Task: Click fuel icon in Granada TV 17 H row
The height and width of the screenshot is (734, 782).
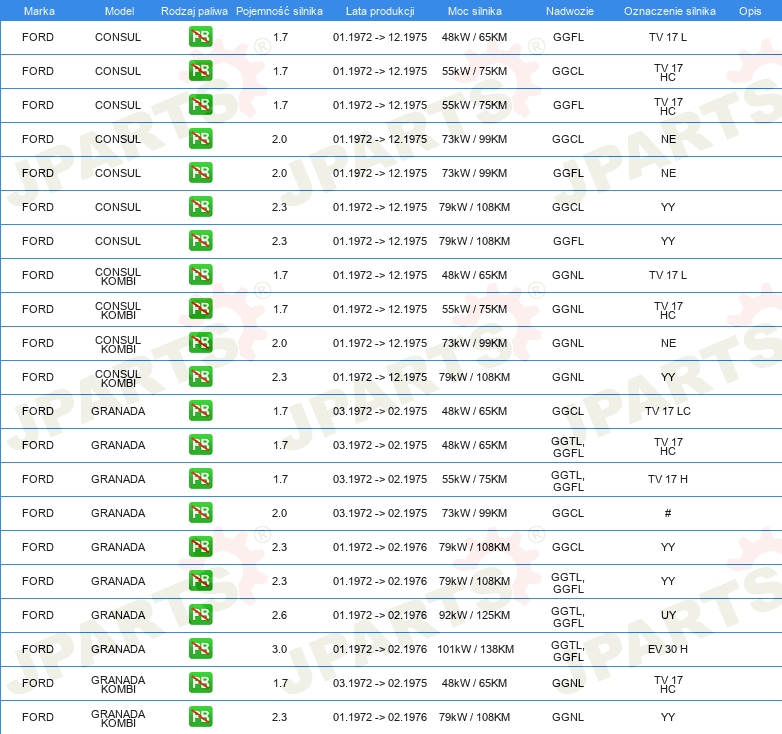Action: click(x=200, y=479)
